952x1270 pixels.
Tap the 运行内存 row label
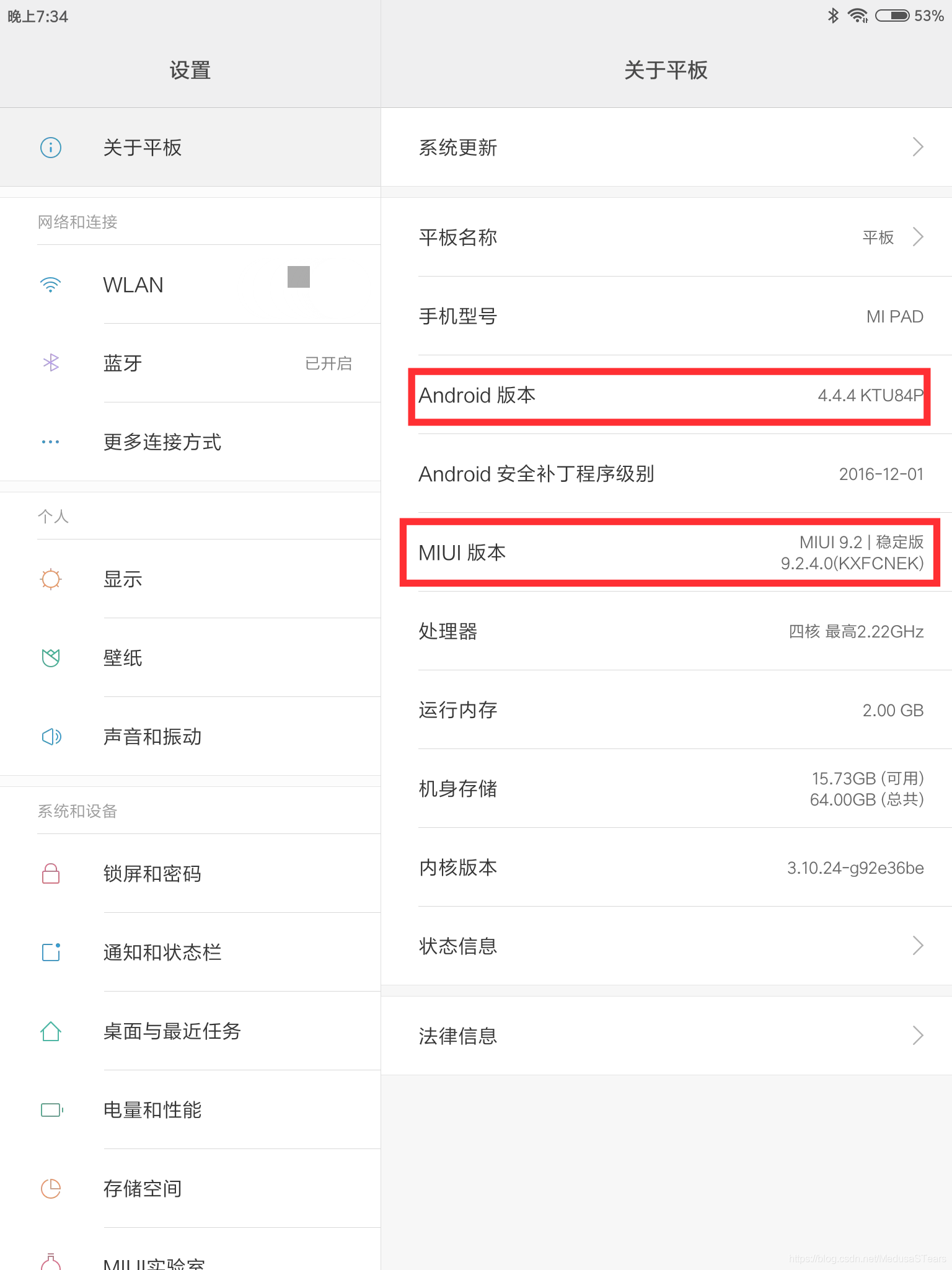(458, 710)
